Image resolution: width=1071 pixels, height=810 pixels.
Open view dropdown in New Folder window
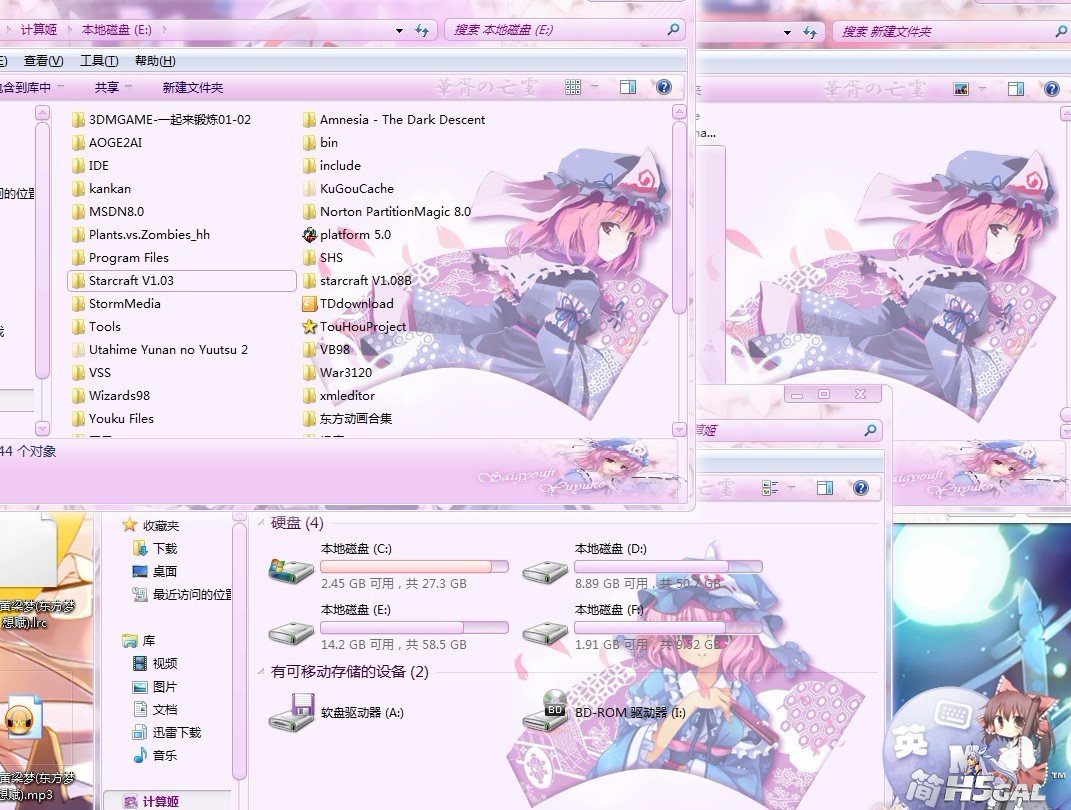point(982,89)
